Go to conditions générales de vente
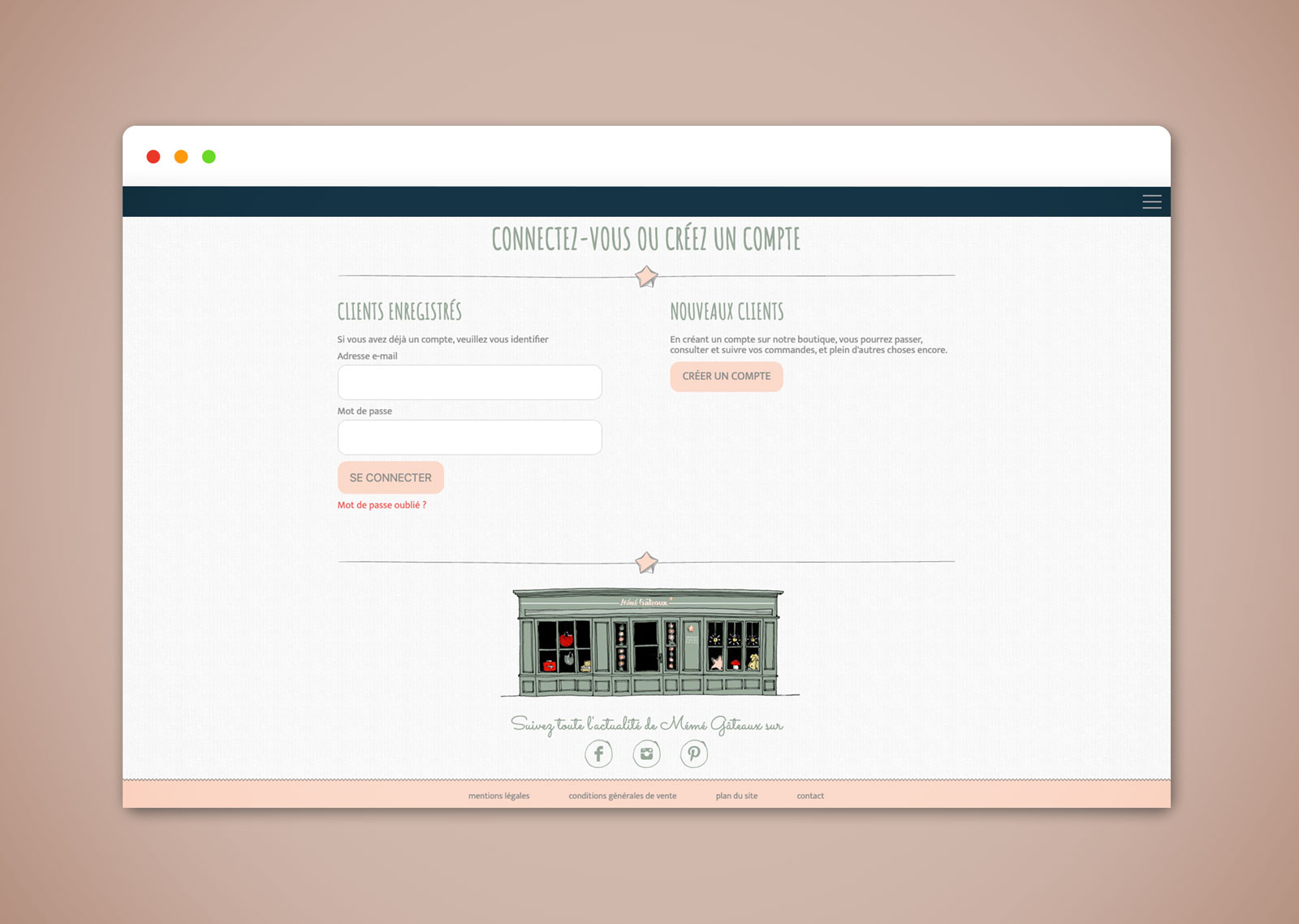 point(622,796)
